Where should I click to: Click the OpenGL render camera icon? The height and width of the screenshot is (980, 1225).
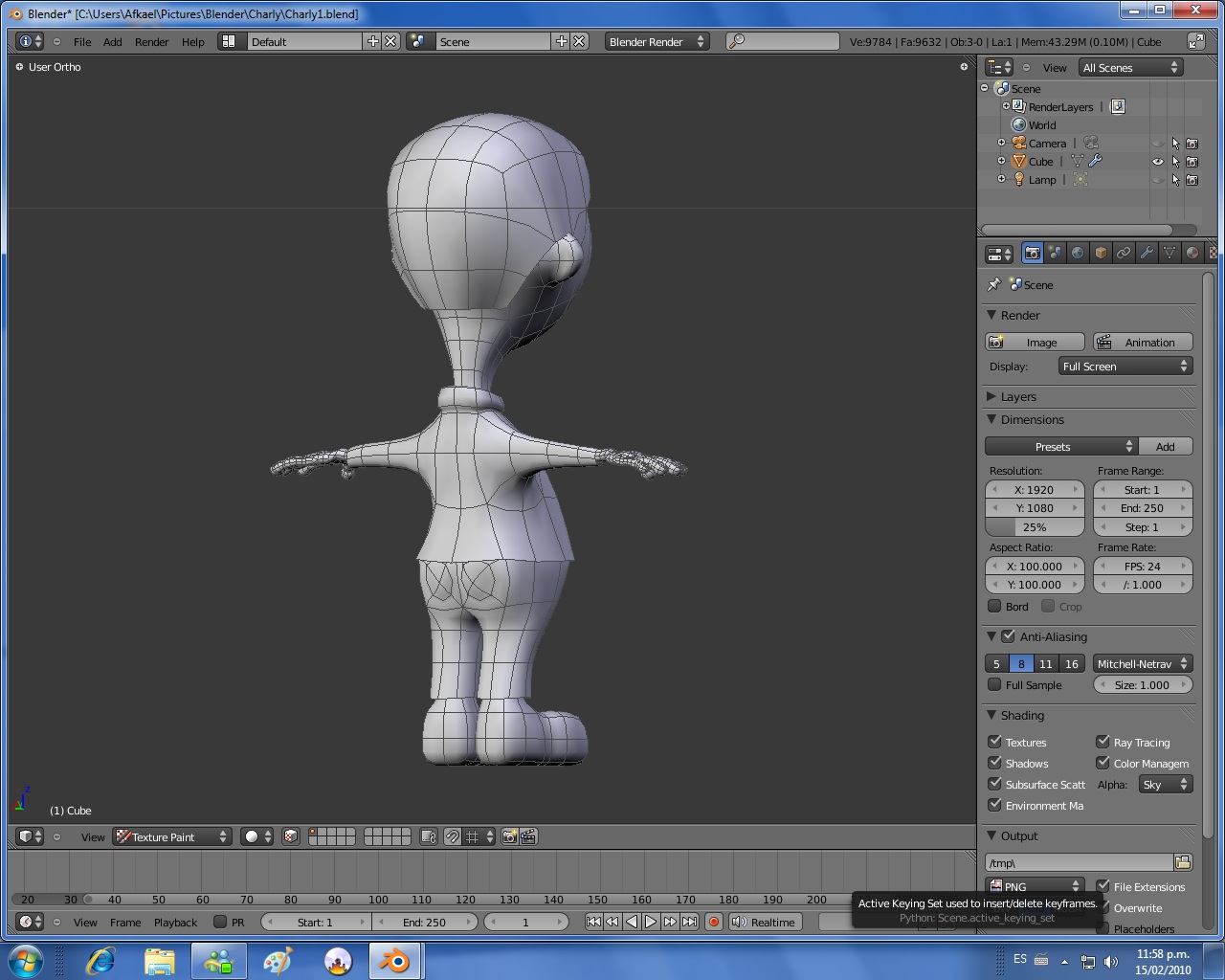(509, 836)
